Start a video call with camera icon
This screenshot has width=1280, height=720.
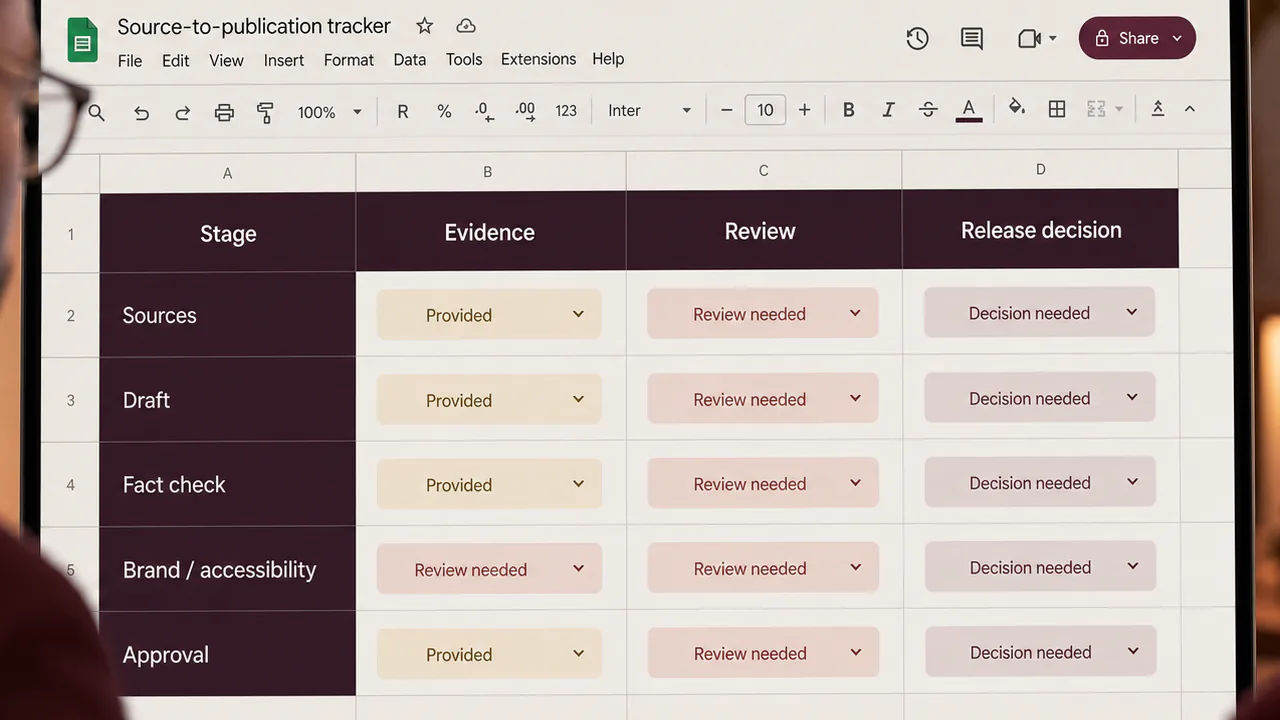1029,38
